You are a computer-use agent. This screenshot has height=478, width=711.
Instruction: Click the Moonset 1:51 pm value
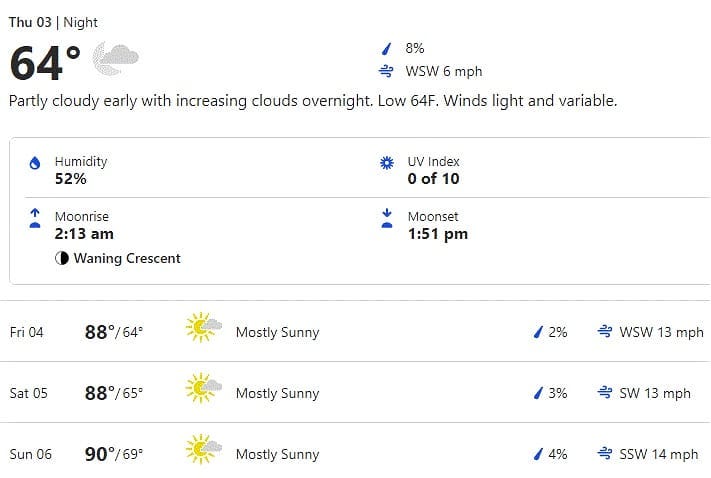point(438,234)
